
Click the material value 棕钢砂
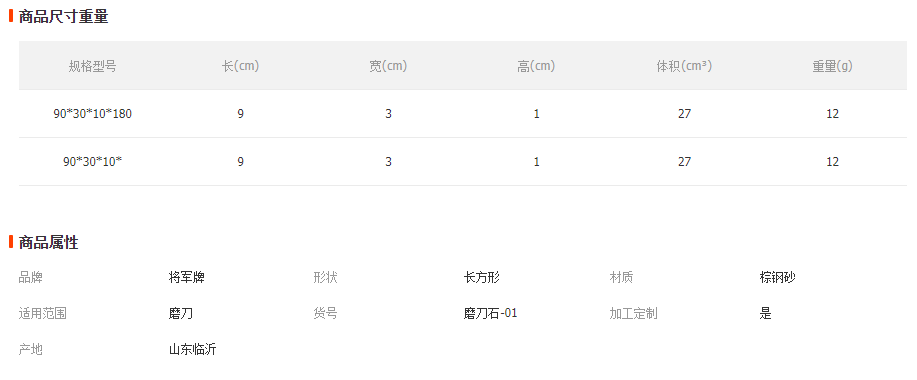coord(778,278)
